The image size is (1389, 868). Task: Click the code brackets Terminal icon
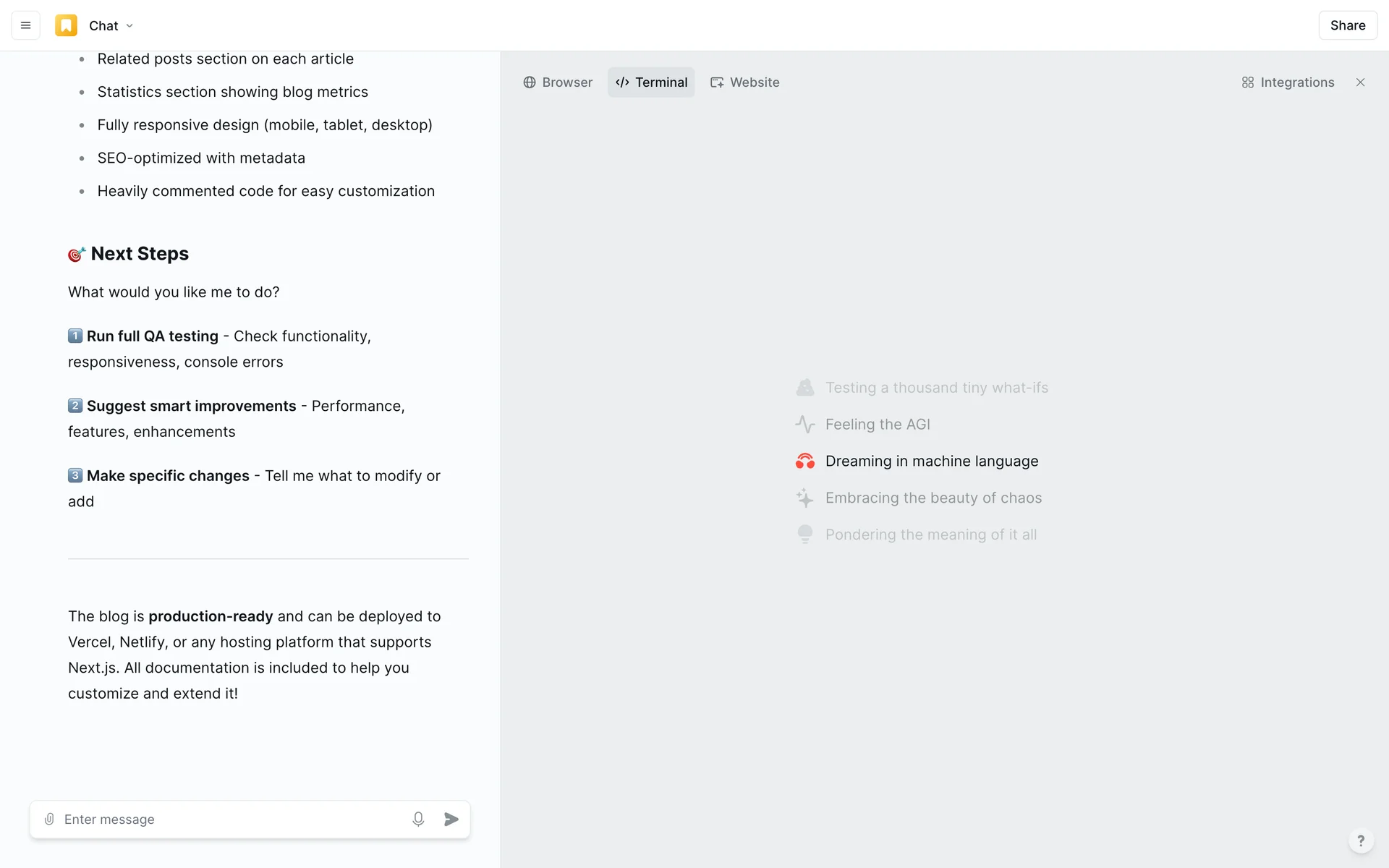click(622, 82)
